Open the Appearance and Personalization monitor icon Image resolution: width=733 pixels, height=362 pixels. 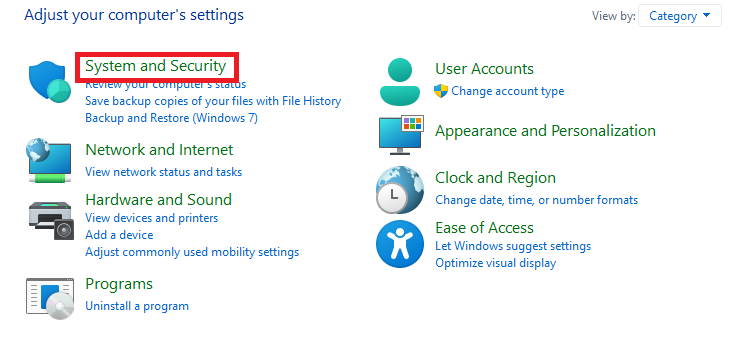tap(401, 135)
